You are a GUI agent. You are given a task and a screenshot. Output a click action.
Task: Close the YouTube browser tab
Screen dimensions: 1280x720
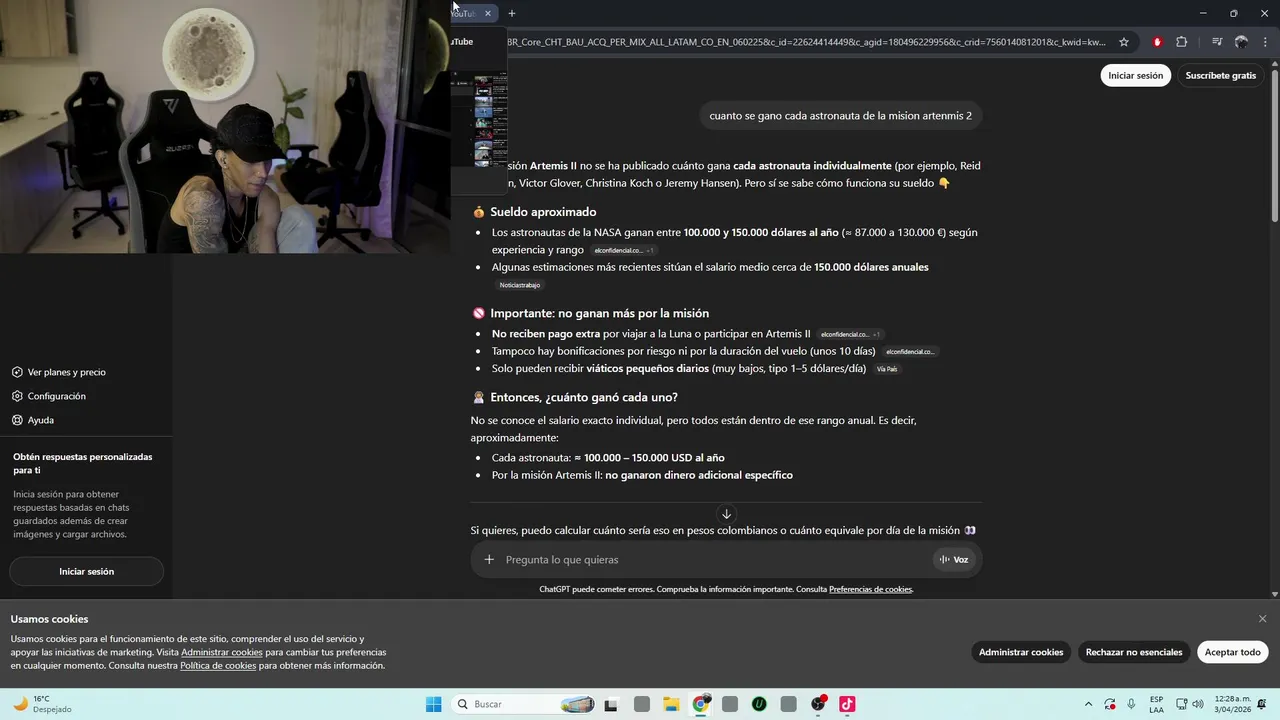488,13
